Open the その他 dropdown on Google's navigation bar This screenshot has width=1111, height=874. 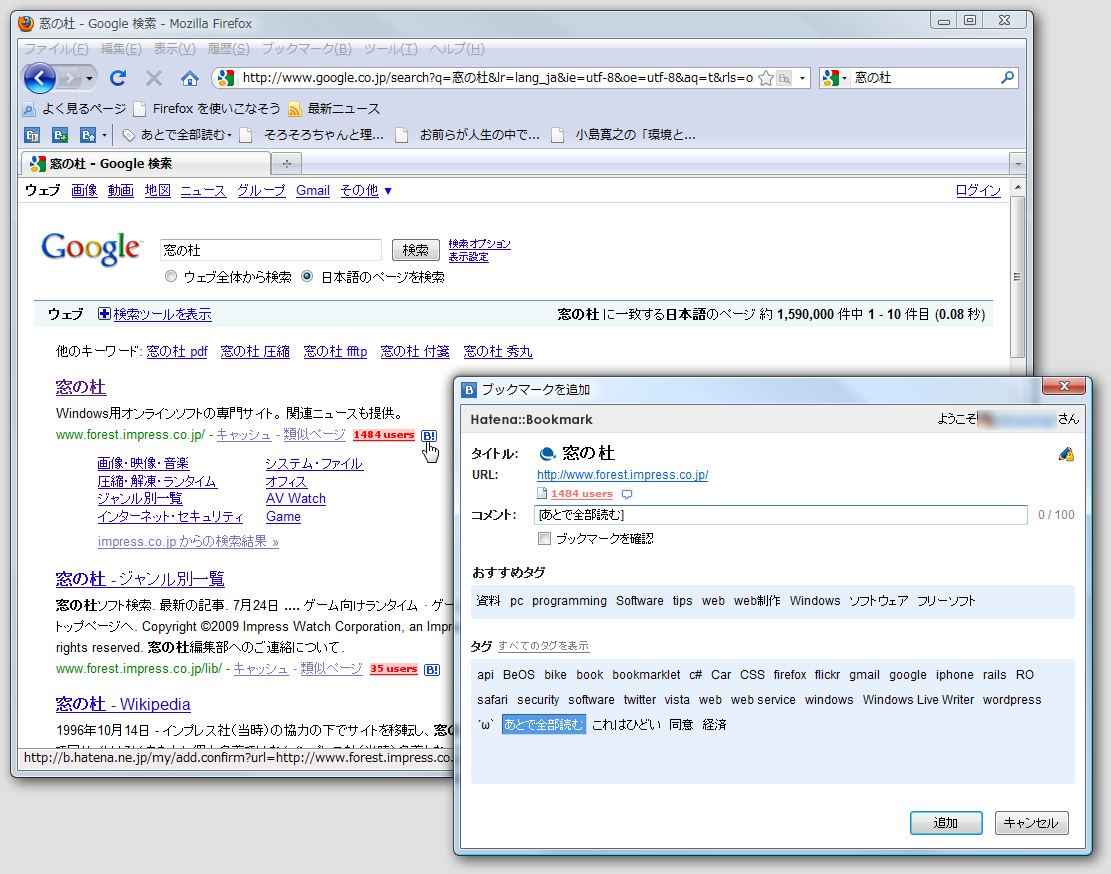coord(366,190)
